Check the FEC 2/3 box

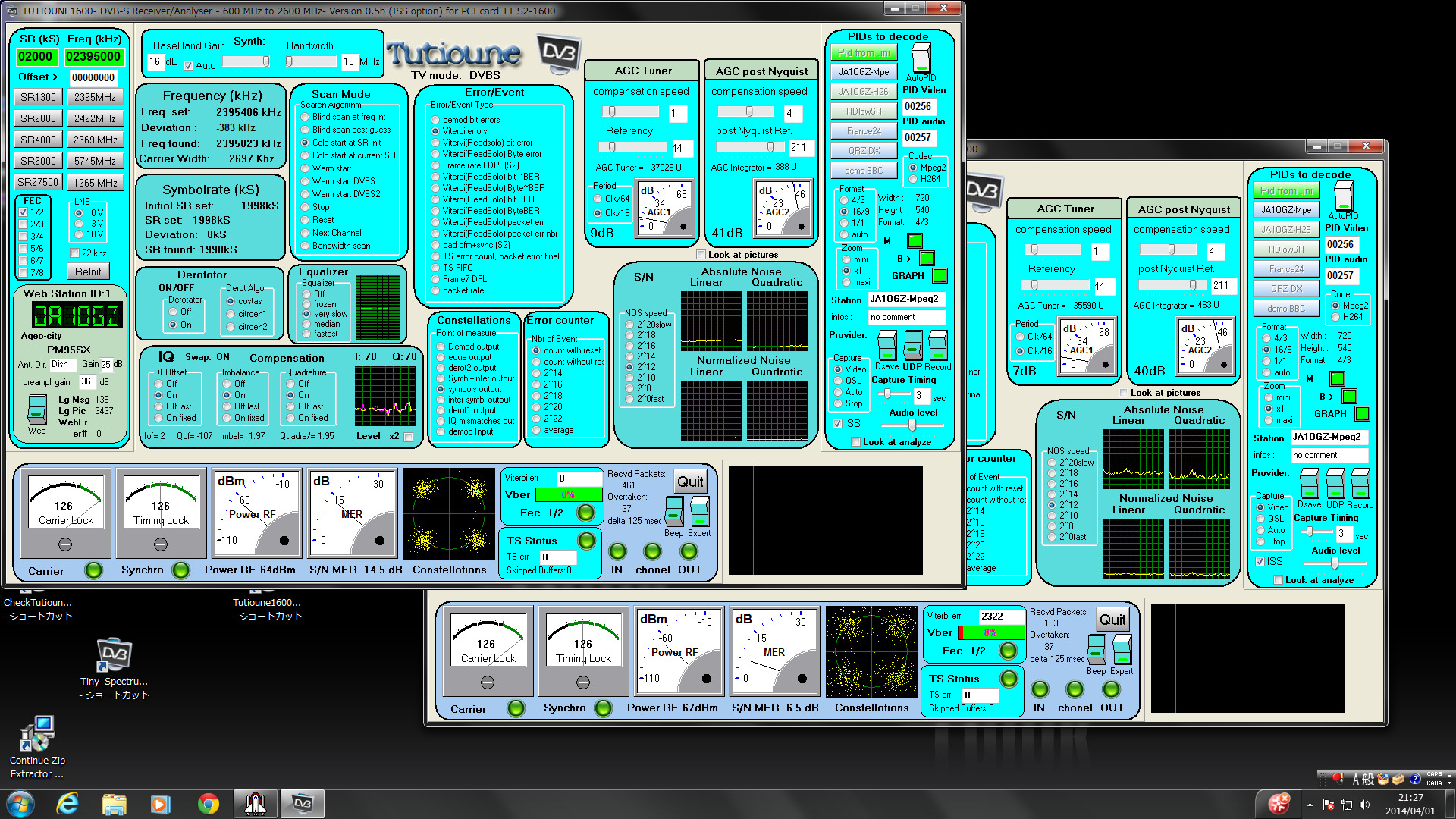click(x=23, y=224)
